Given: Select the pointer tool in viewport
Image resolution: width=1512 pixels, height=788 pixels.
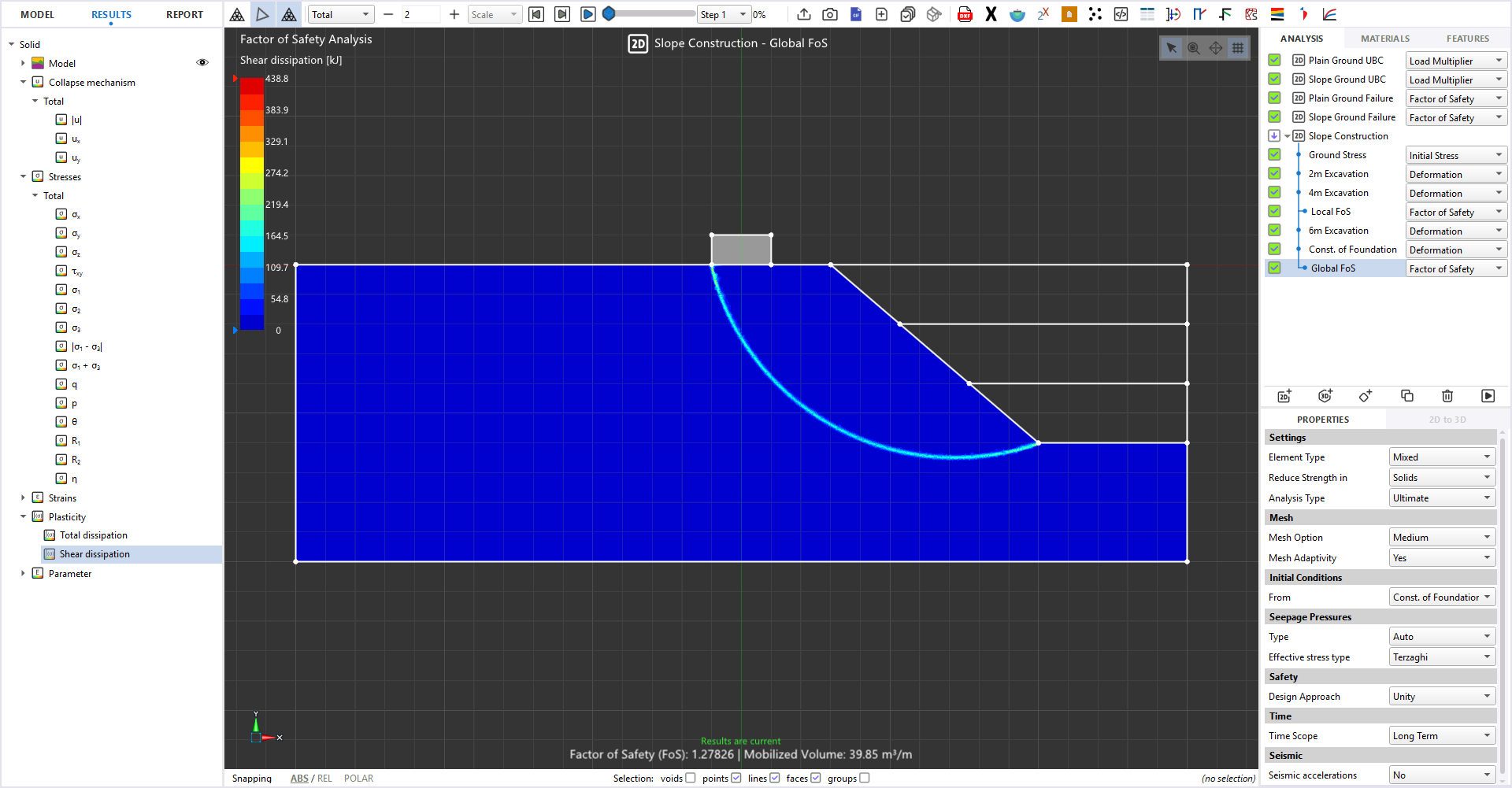Looking at the screenshot, I should pos(1172,48).
